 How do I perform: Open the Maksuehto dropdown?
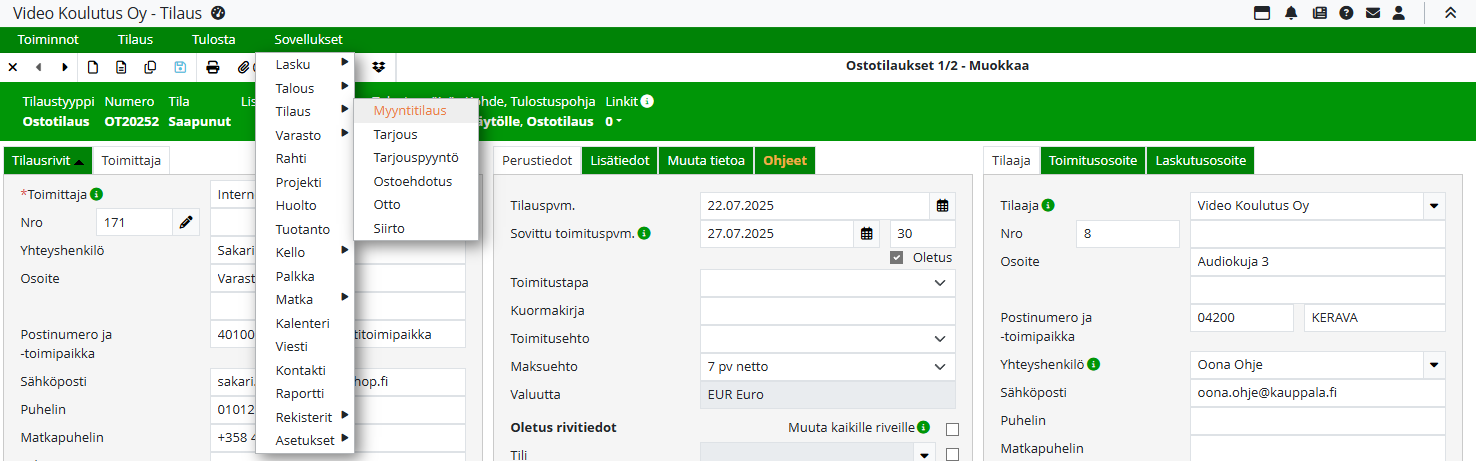939,367
